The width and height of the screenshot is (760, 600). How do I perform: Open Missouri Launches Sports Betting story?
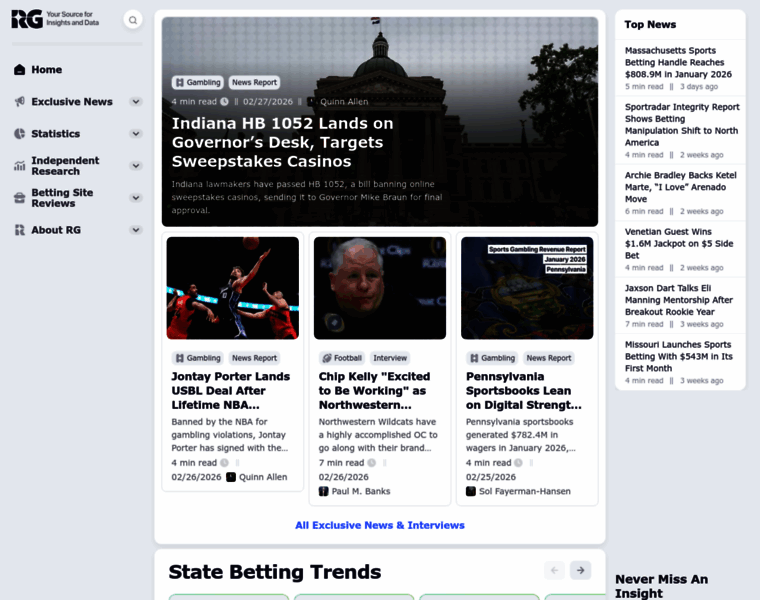[679, 356]
